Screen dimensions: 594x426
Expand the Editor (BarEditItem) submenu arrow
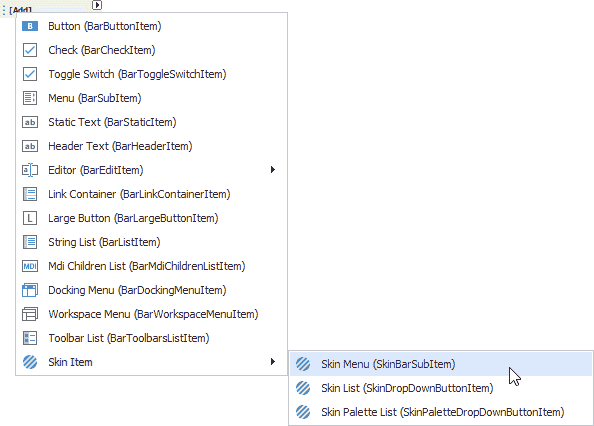click(272, 170)
